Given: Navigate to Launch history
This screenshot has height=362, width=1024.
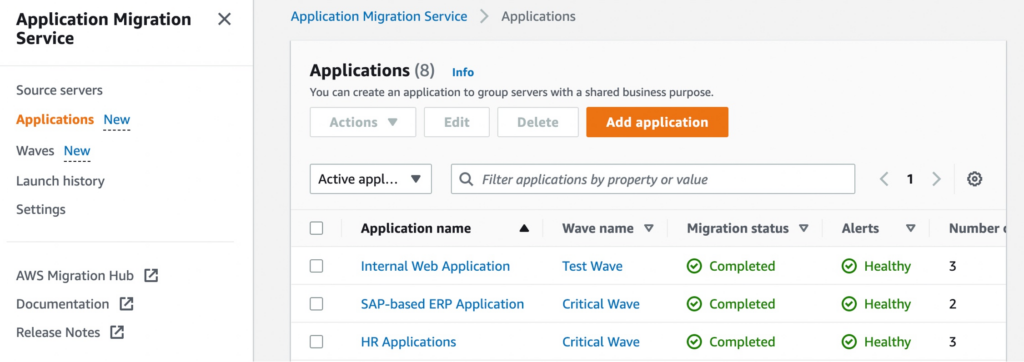Looking at the screenshot, I should point(60,181).
